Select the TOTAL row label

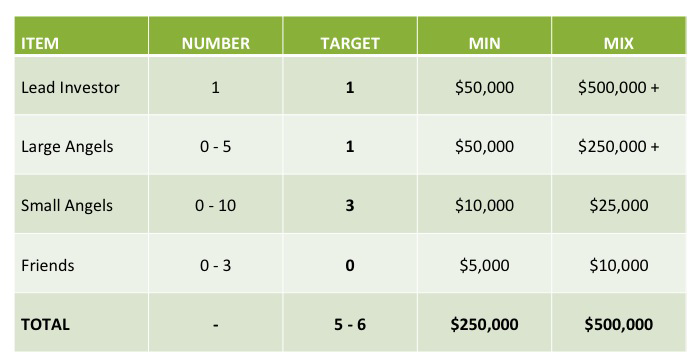(45, 324)
